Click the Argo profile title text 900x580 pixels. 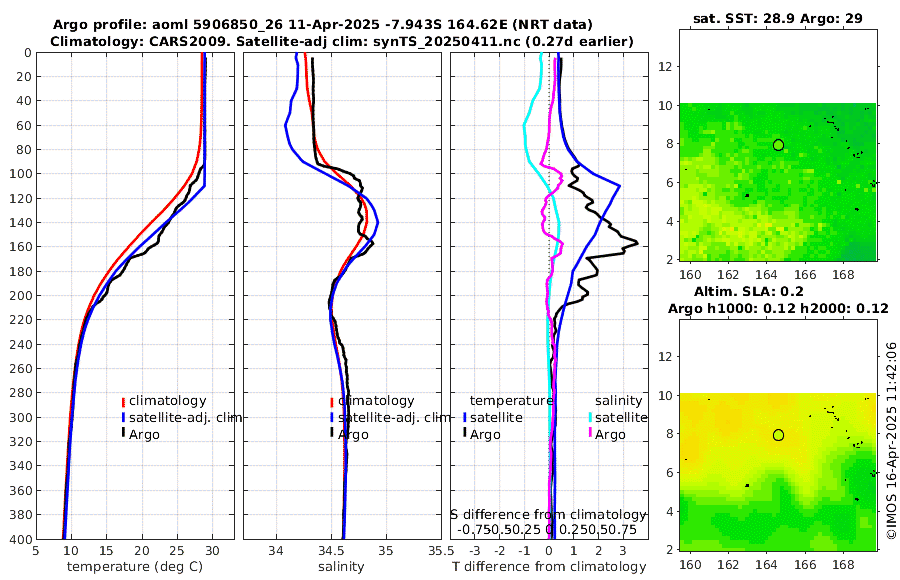[323, 25]
